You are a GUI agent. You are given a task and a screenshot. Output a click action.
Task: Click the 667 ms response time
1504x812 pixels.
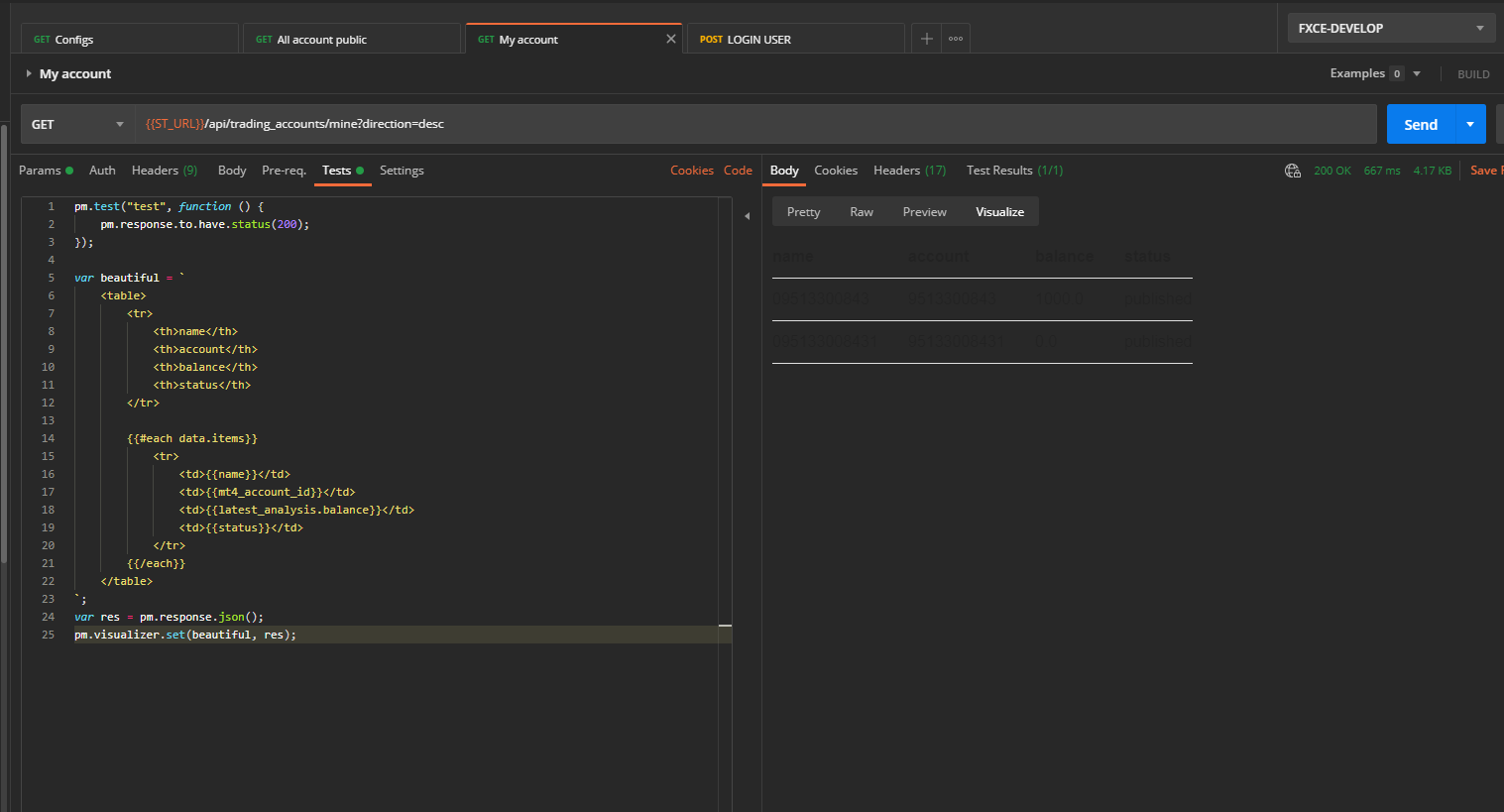(1382, 171)
